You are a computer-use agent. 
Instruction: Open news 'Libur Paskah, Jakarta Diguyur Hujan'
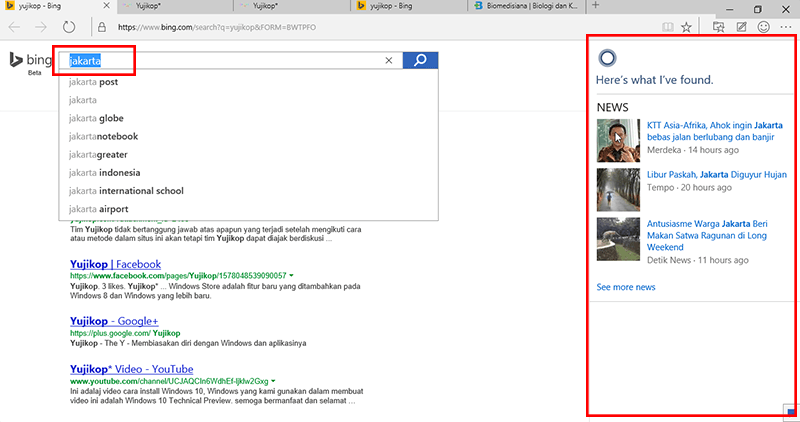point(717,175)
